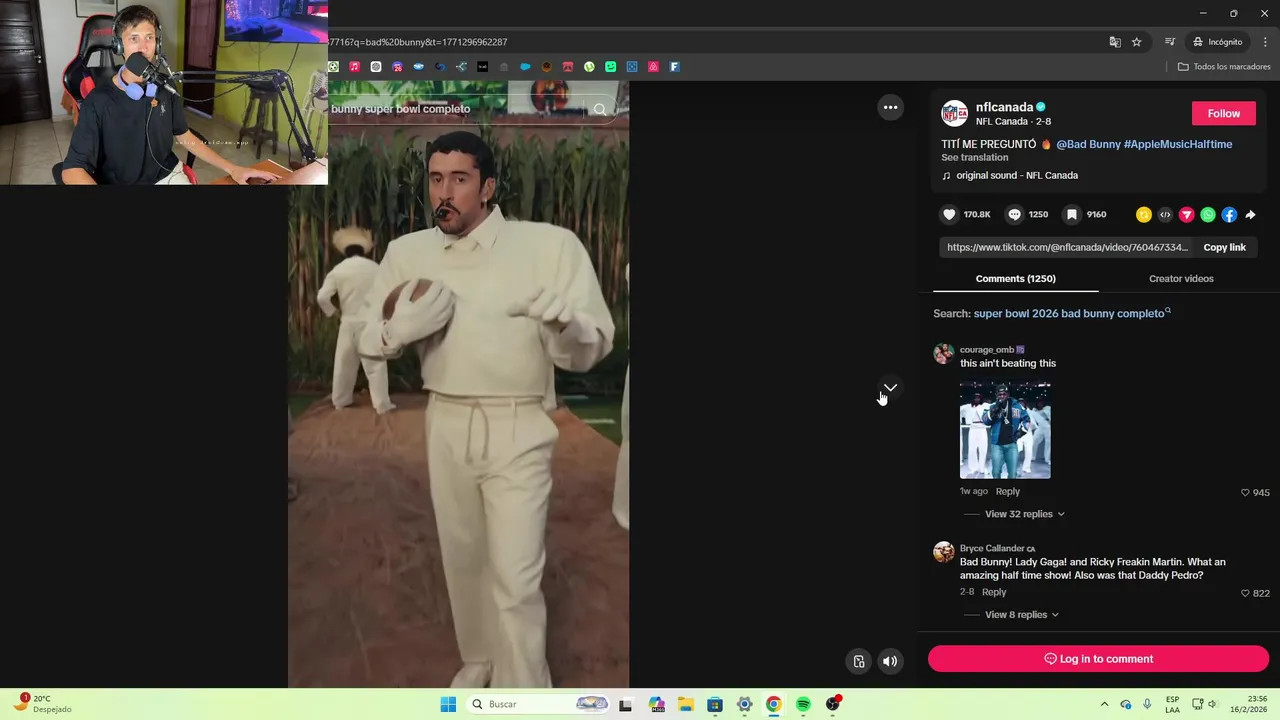Open the Airbnb bookmark icon
Image resolution: width=1280 pixels, height=720 pixels.
[654, 67]
